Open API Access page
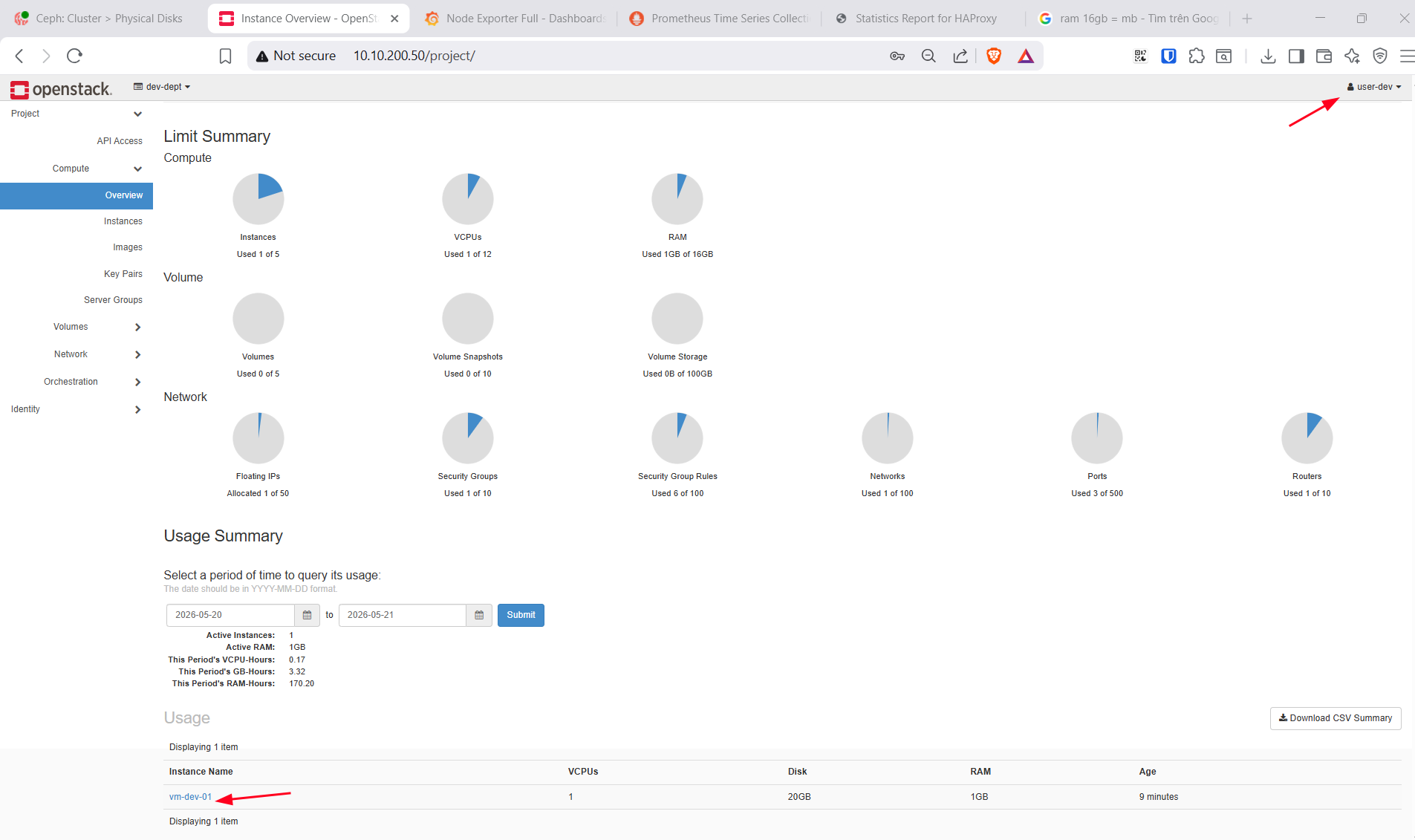 coord(120,141)
